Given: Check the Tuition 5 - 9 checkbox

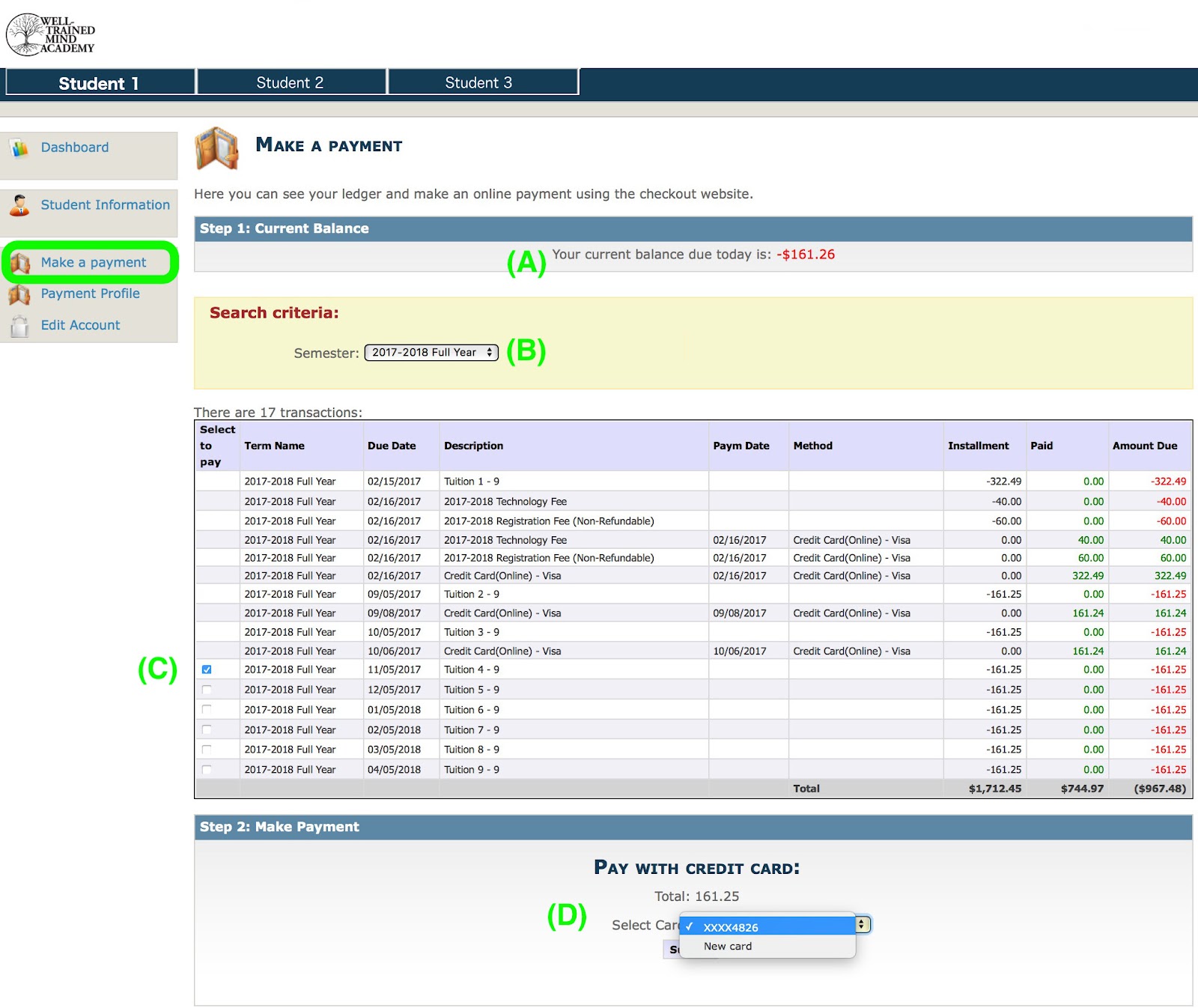Looking at the screenshot, I should click(x=207, y=690).
